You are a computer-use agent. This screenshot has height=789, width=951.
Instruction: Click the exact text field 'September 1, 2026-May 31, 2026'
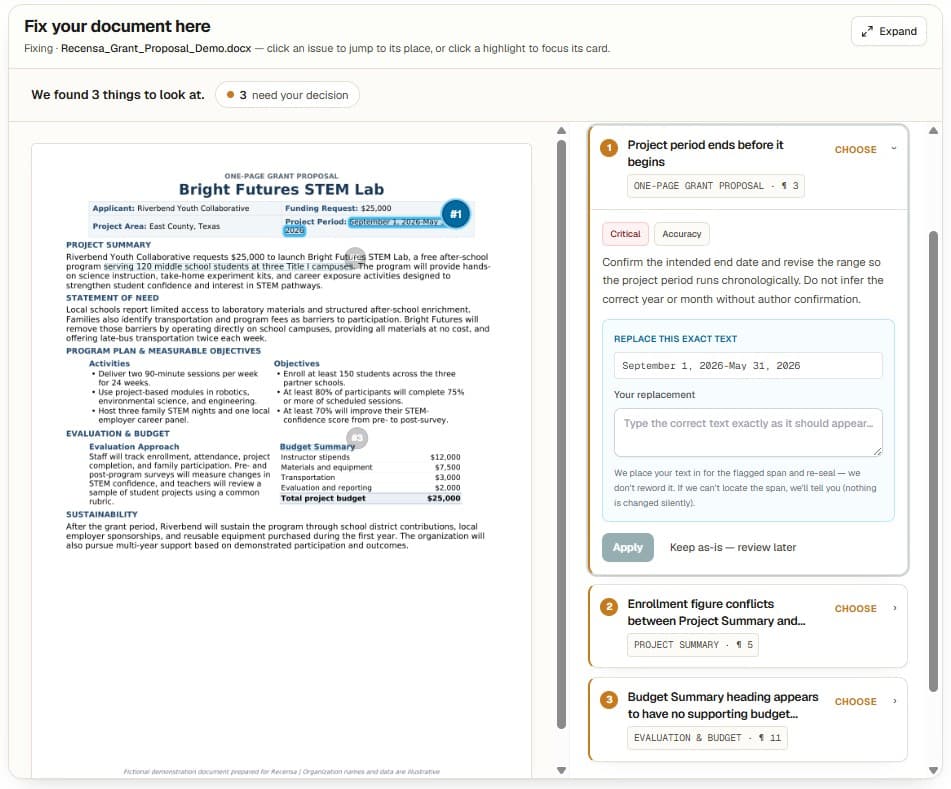pos(748,366)
